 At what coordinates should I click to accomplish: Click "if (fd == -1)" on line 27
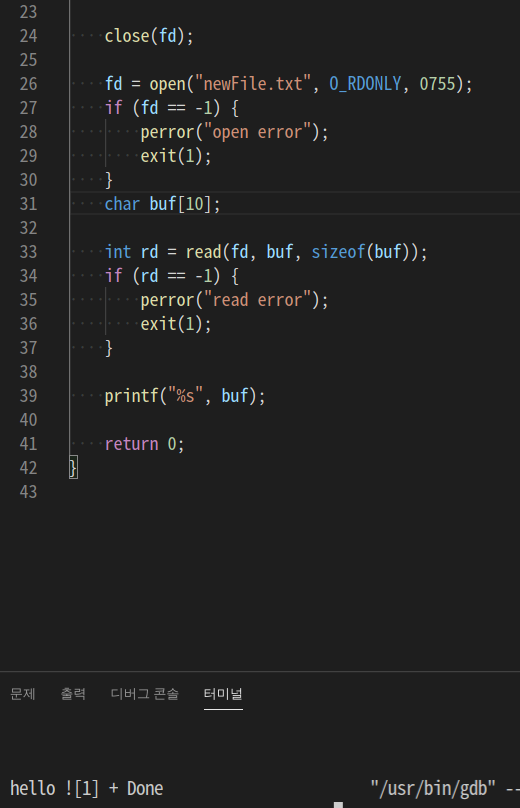click(x=162, y=108)
